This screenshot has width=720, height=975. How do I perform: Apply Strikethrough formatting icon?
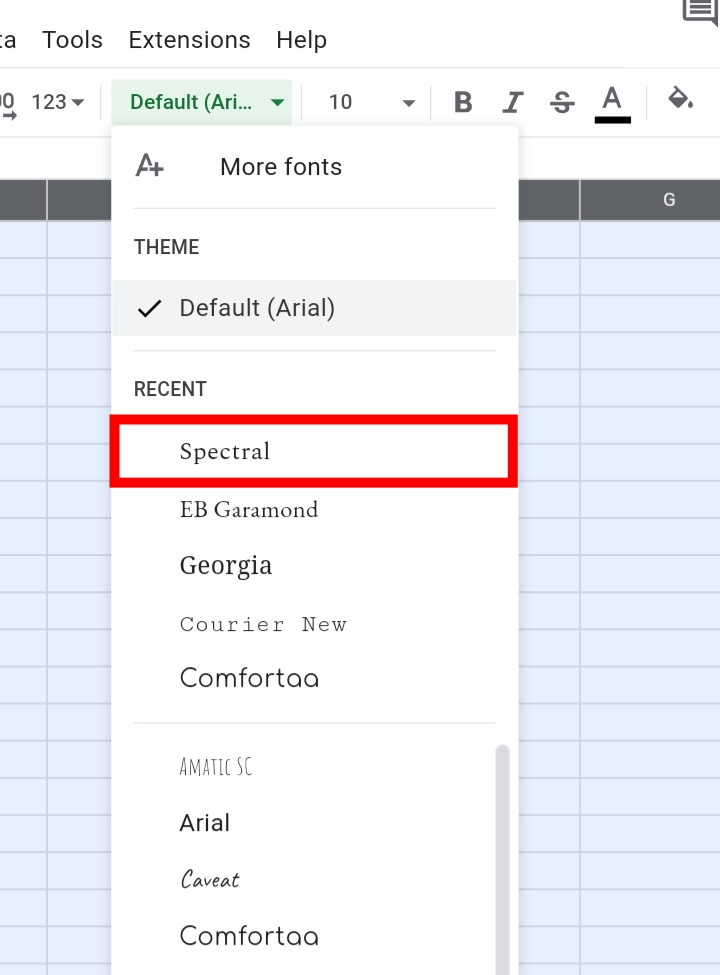[x=562, y=102]
